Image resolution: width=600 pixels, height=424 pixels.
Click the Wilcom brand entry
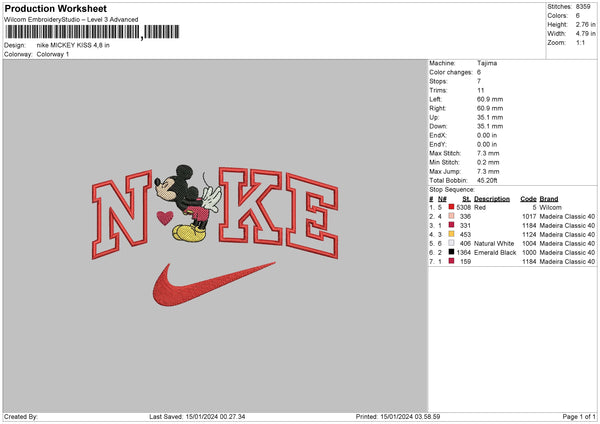point(550,207)
